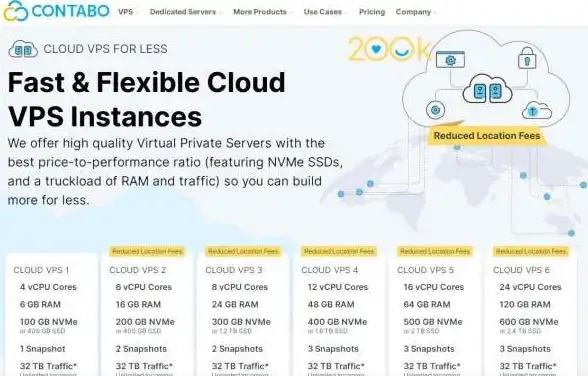Expand the Dedicated Servers dropdown
Screen dimensions: 588x376
click(185, 12)
